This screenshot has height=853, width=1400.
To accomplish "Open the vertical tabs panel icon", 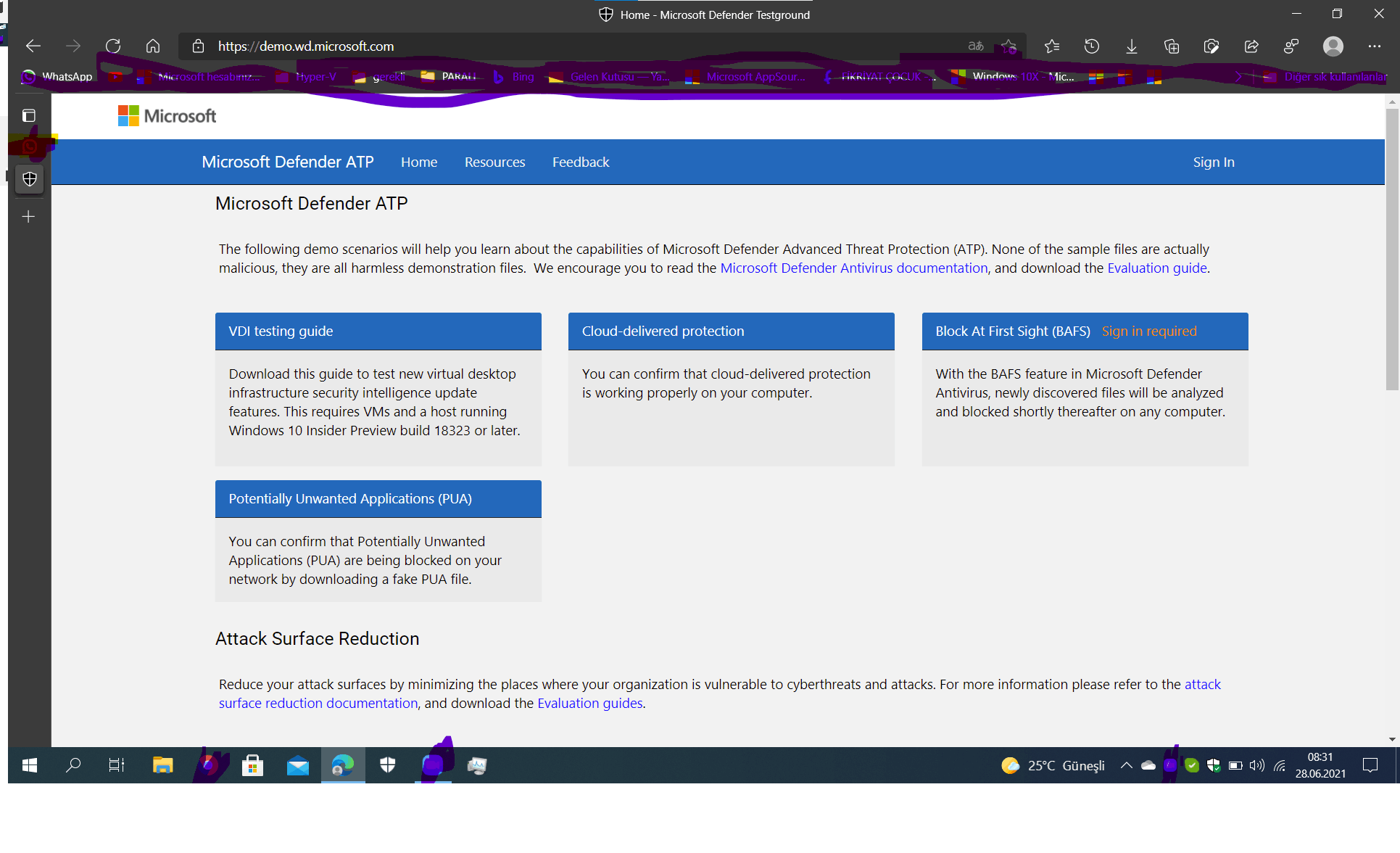I will click(x=29, y=115).
